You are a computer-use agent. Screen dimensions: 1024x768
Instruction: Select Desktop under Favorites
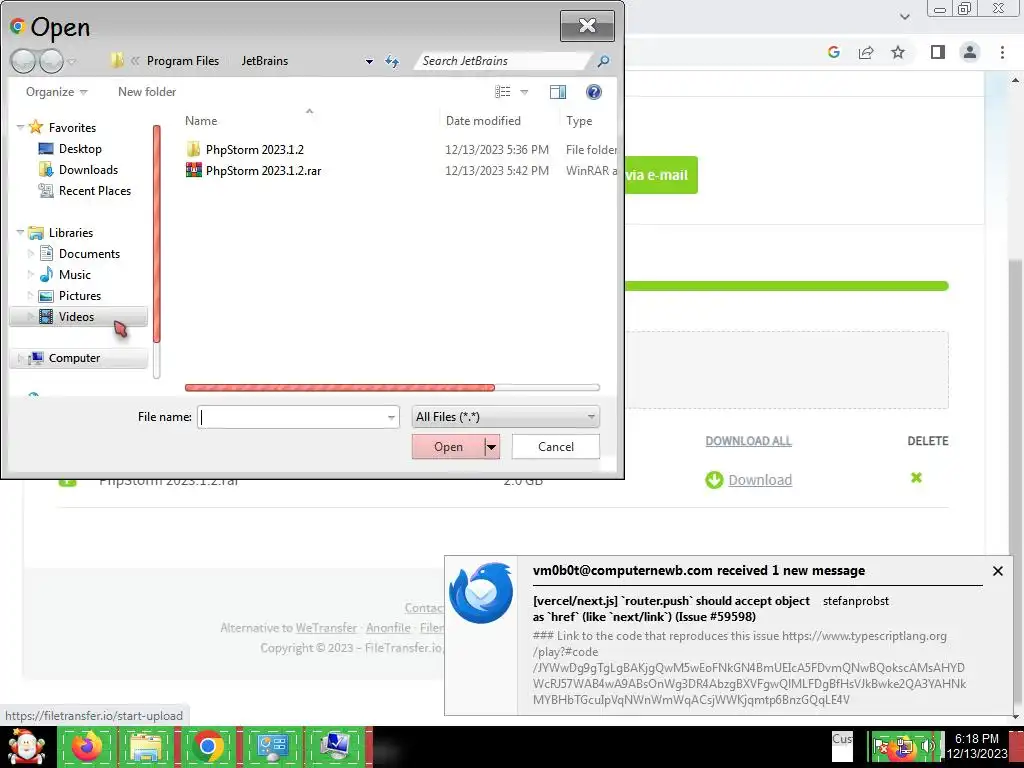pos(80,149)
